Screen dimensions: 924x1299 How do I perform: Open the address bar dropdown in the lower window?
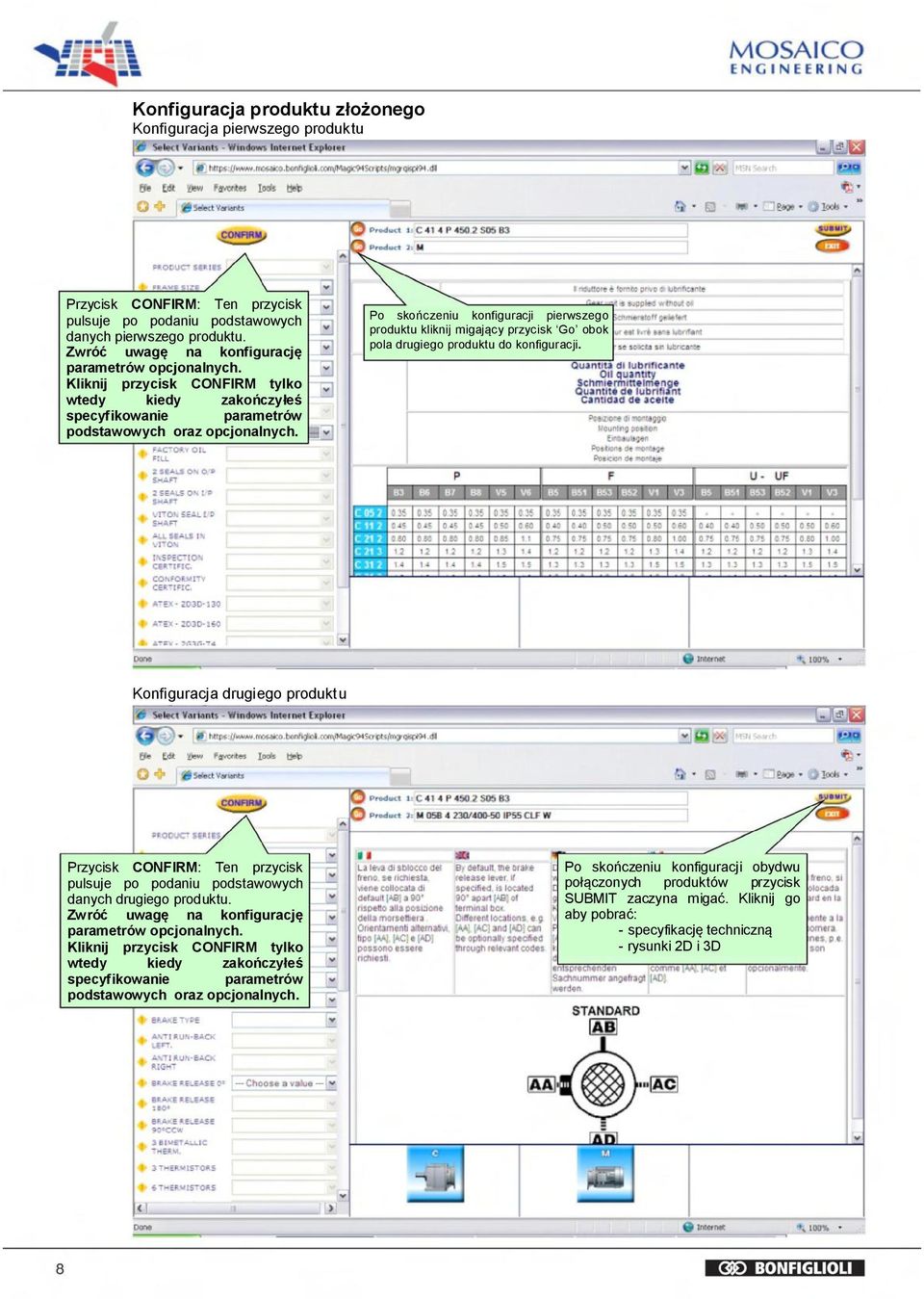point(684,736)
